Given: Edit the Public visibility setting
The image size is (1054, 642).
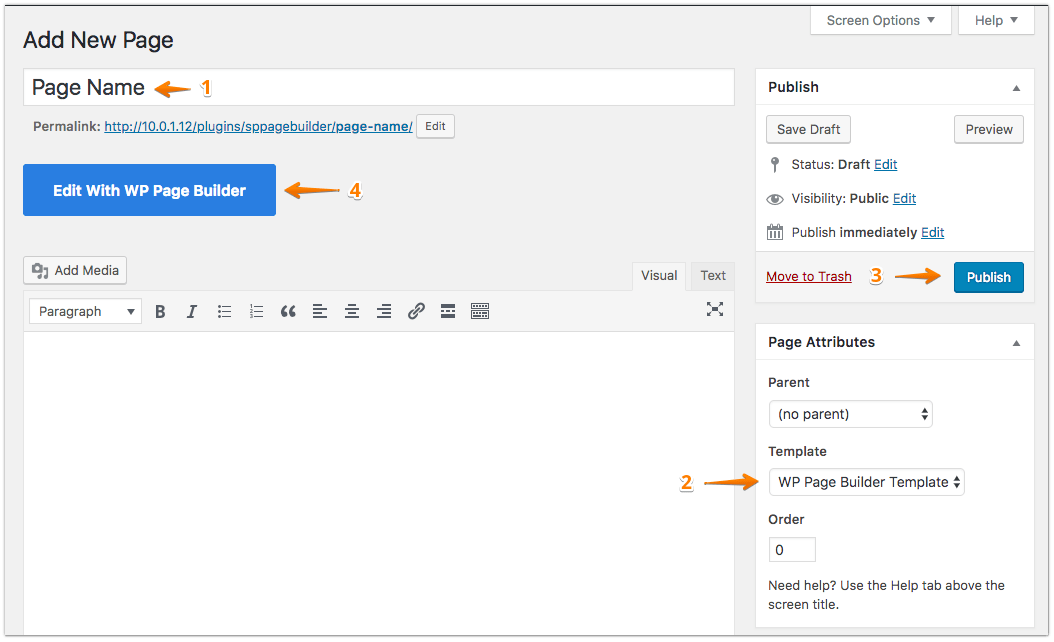Looking at the screenshot, I should [904, 198].
